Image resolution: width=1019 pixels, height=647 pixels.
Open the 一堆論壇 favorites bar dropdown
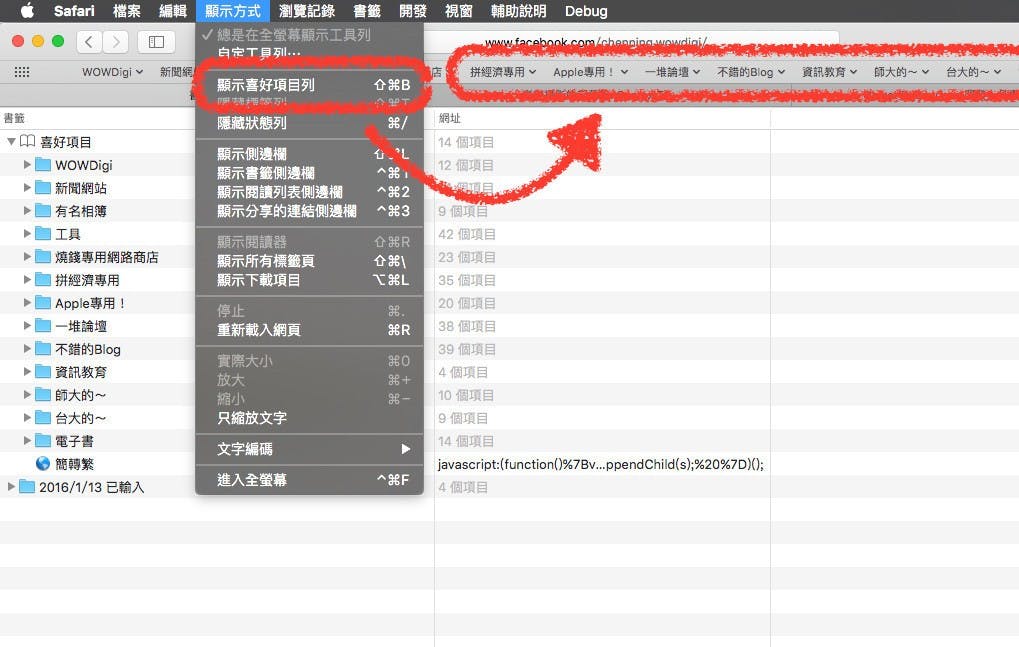click(x=673, y=72)
